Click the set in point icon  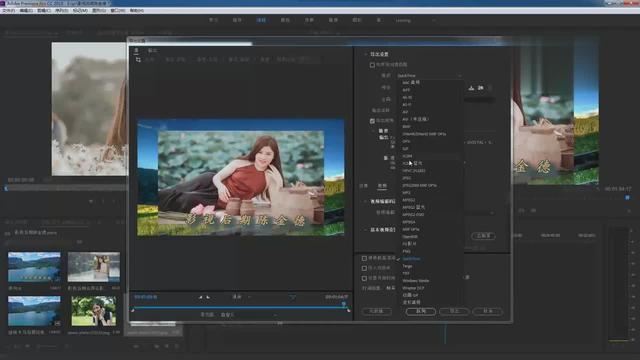(200, 297)
